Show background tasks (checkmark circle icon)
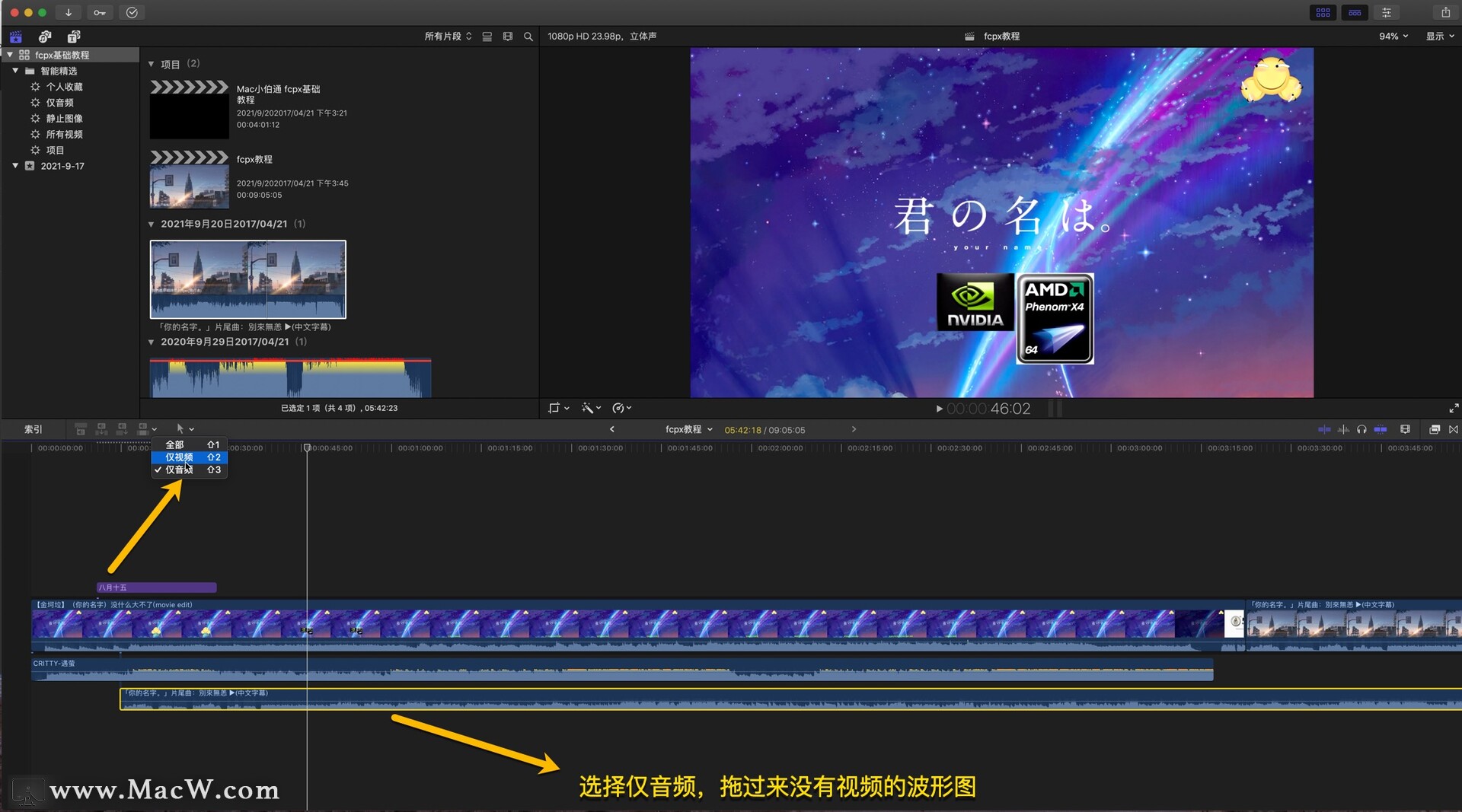 click(x=132, y=12)
